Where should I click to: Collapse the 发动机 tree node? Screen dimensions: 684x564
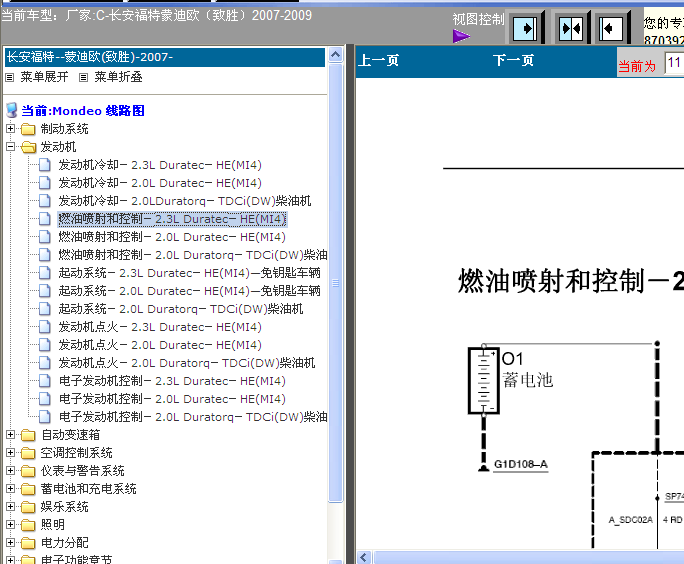click(x=10, y=147)
